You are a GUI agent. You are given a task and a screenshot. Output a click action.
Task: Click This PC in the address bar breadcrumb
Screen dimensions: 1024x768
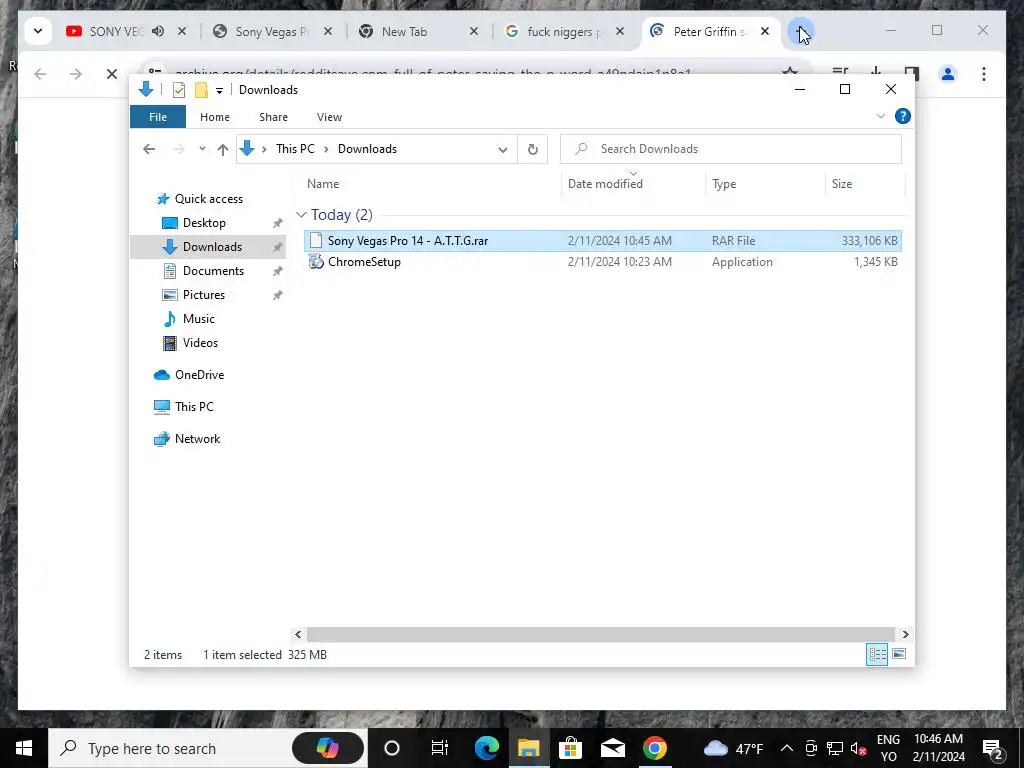click(x=295, y=149)
